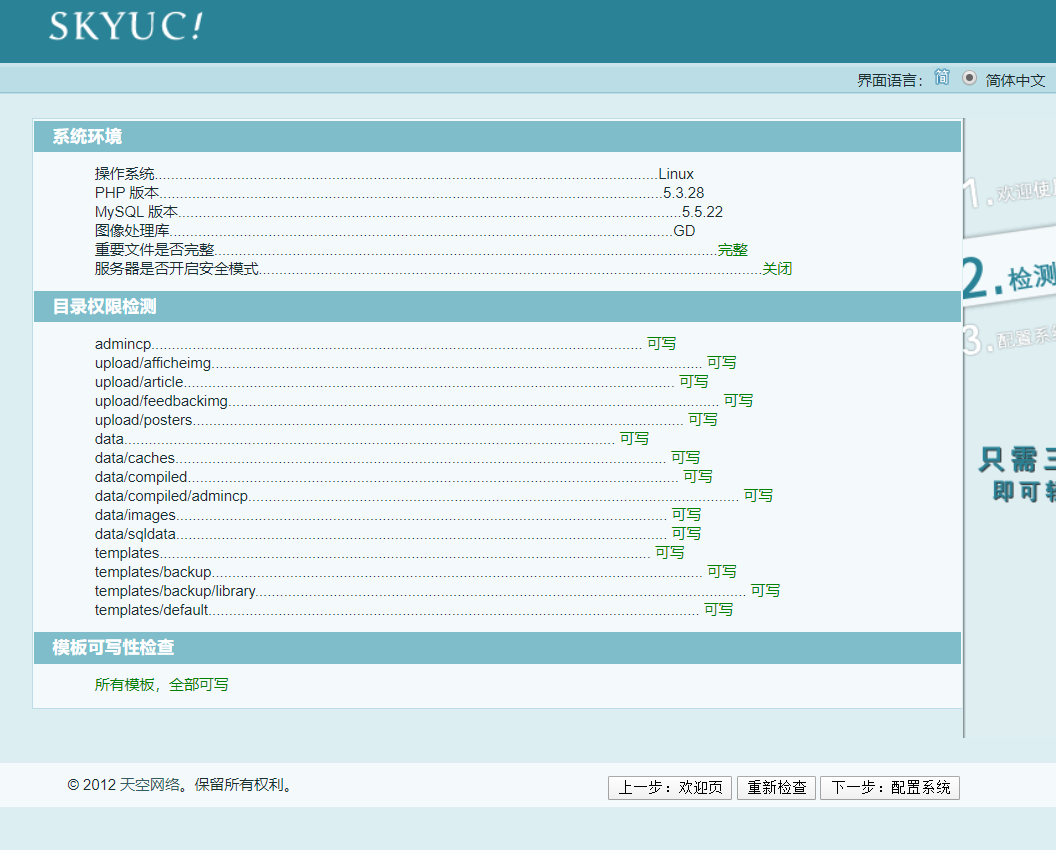Click step 2 检测 in side panel

(x=1009, y=275)
